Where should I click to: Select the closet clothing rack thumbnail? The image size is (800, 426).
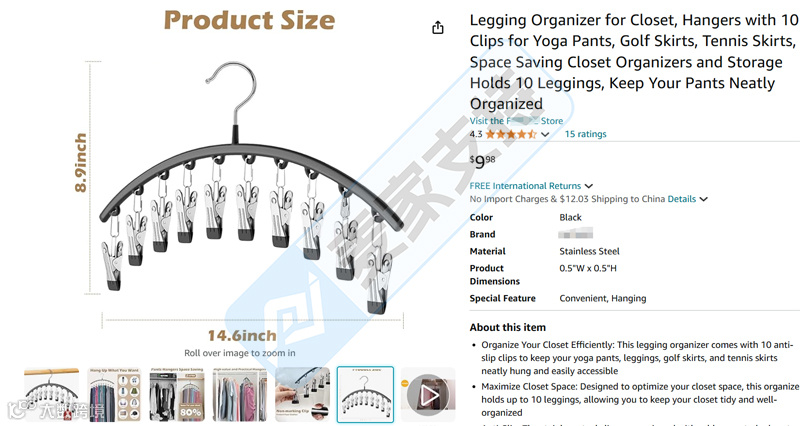(x=240, y=394)
